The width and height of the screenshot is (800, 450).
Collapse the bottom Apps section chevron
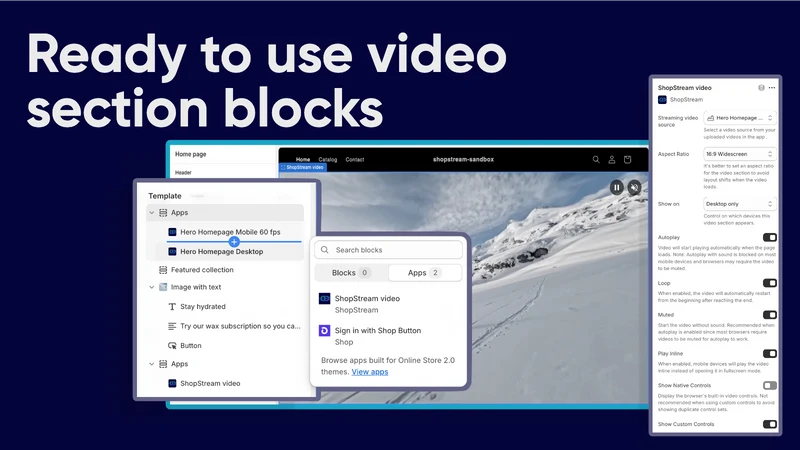coord(152,364)
